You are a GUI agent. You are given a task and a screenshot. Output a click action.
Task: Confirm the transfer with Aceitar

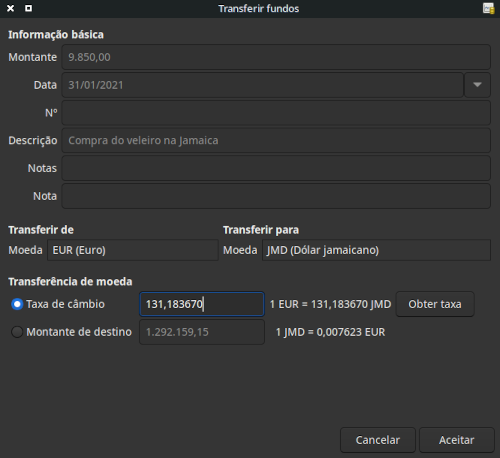(x=457, y=440)
